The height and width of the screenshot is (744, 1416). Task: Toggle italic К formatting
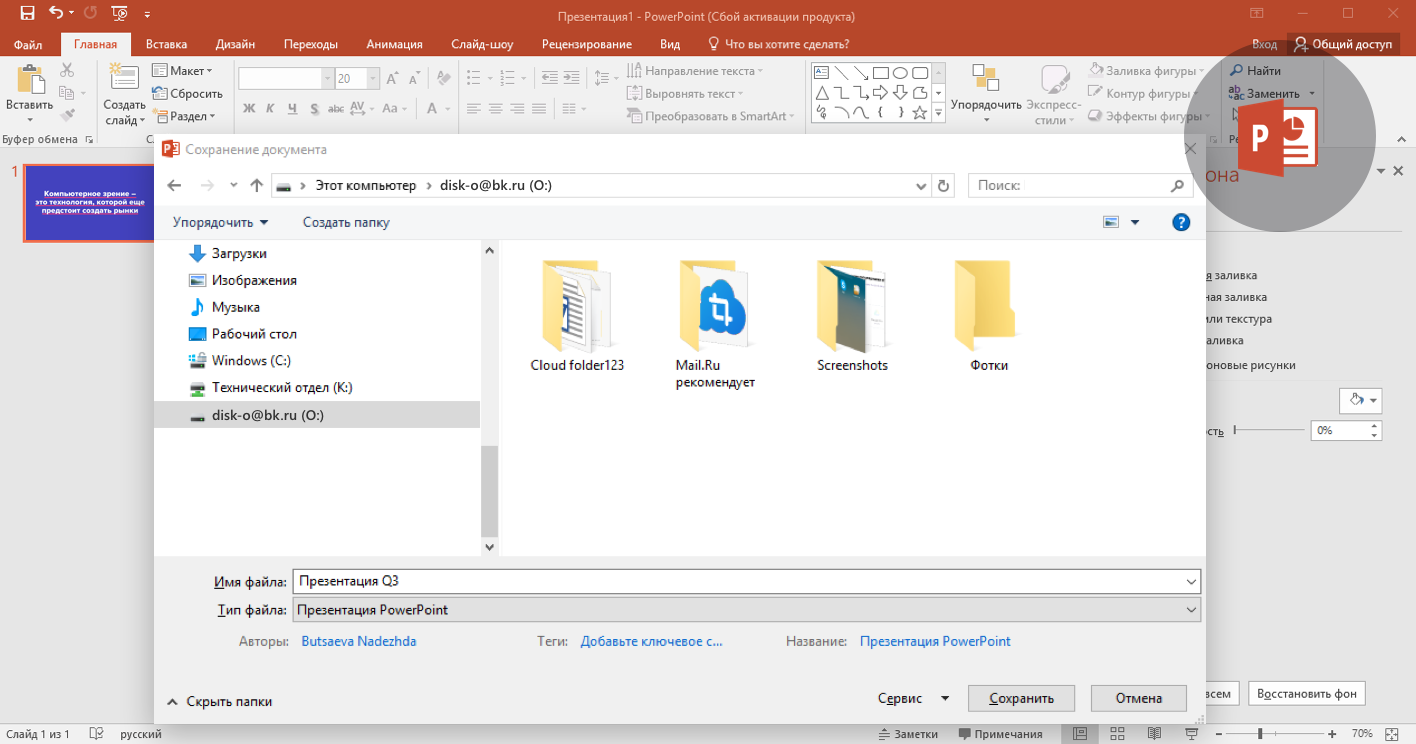point(270,109)
